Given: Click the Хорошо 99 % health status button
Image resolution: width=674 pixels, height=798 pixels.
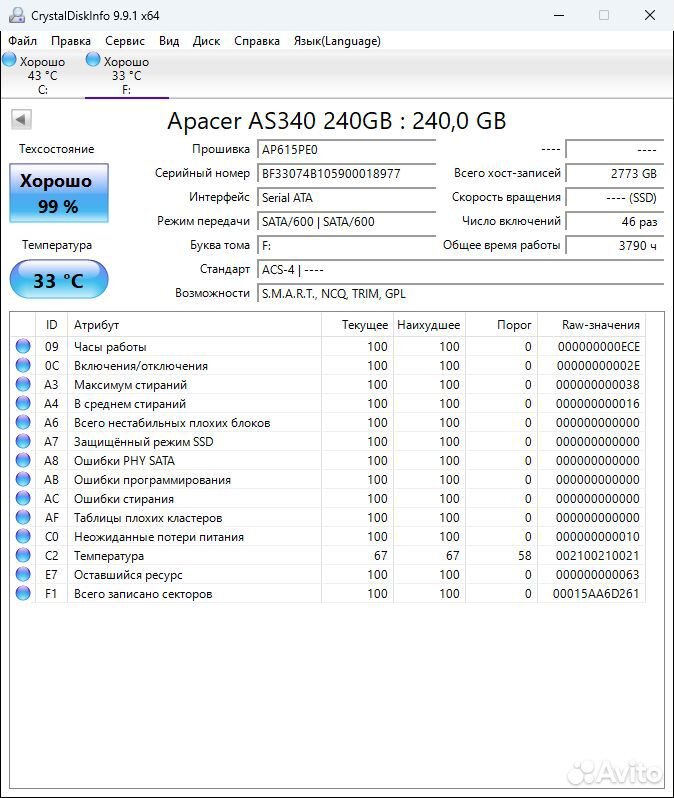Looking at the screenshot, I should point(59,193).
